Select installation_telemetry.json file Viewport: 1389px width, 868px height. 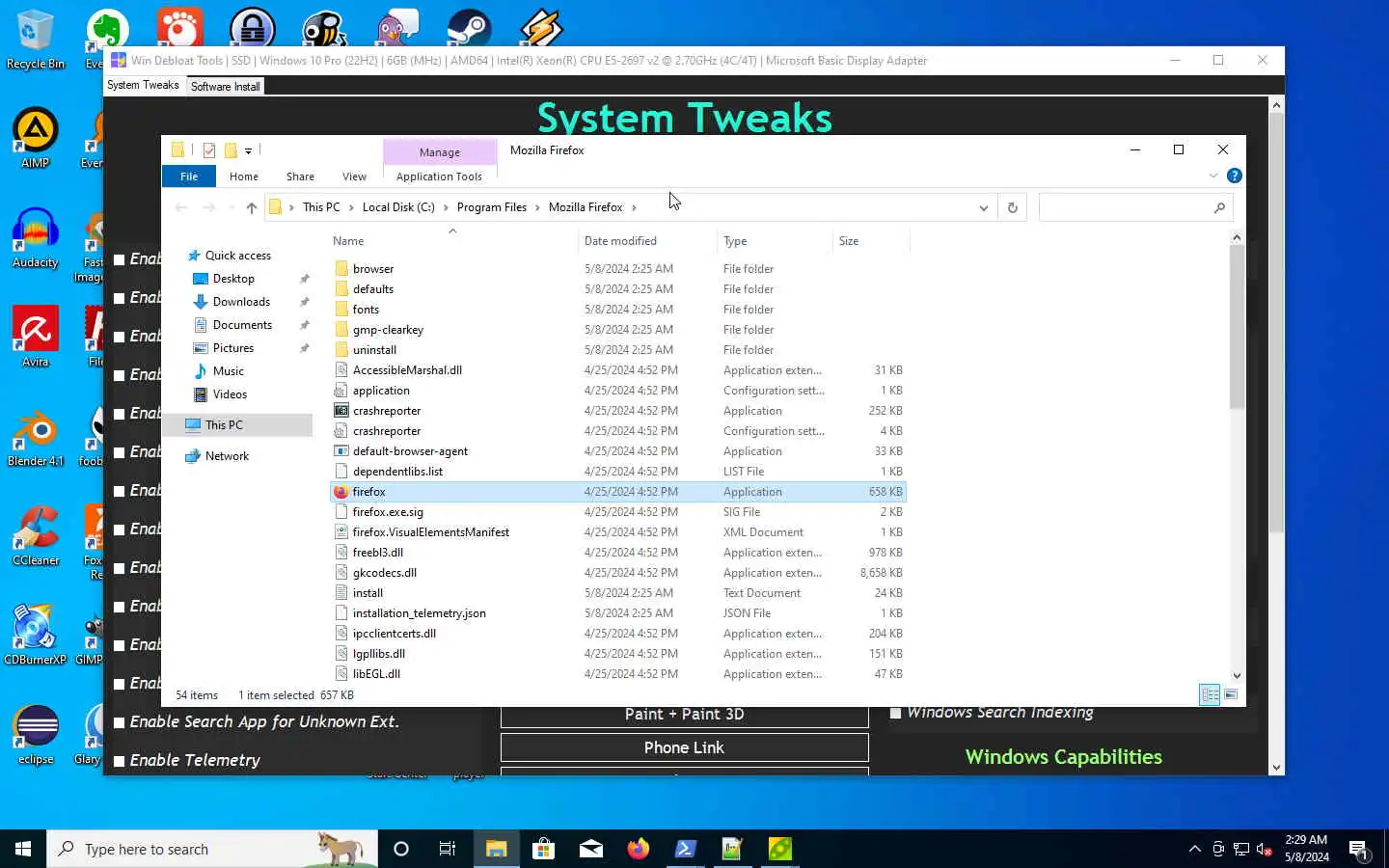[x=420, y=613]
